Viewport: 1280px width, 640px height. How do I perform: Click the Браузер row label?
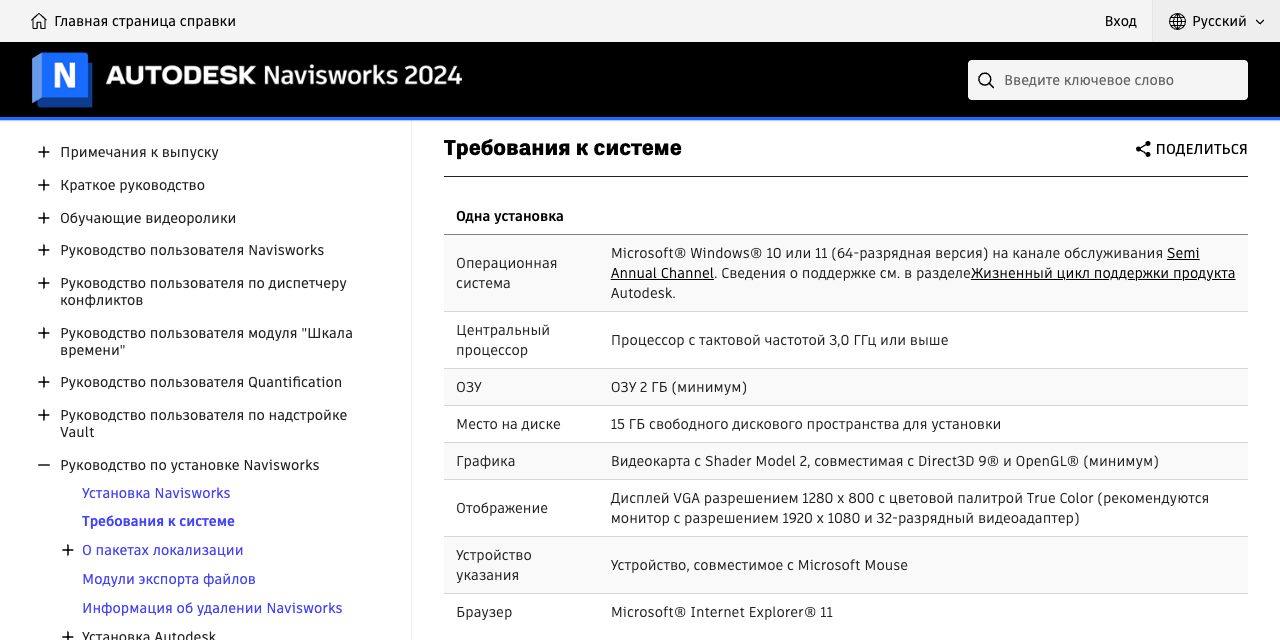[484, 612]
